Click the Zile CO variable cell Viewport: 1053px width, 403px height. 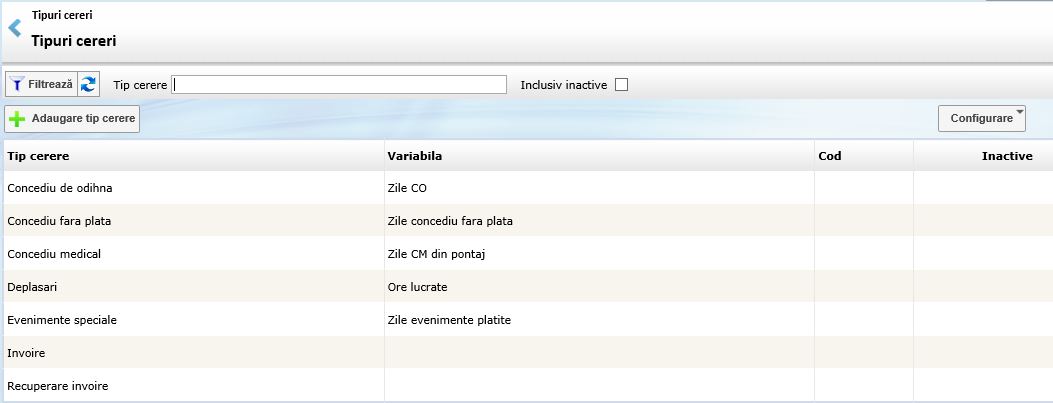click(x=406, y=187)
